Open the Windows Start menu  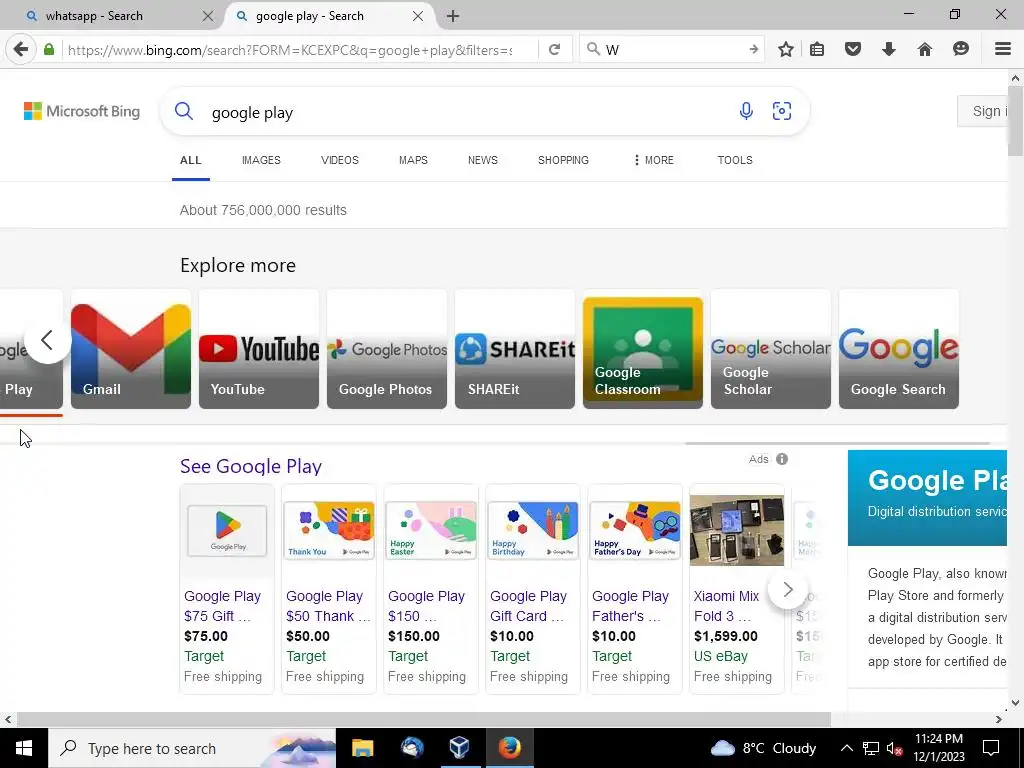24,748
